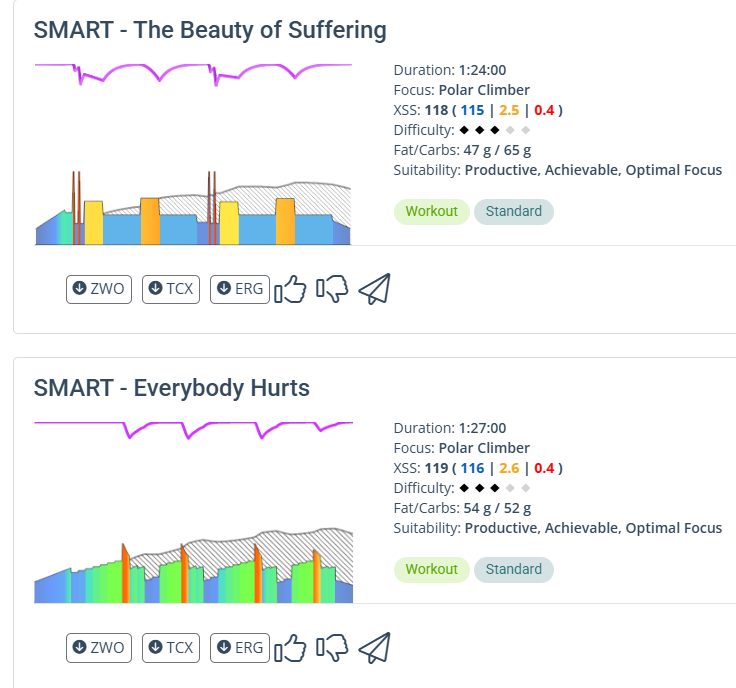Download ERG file for Everybody Hurts

click(240, 647)
